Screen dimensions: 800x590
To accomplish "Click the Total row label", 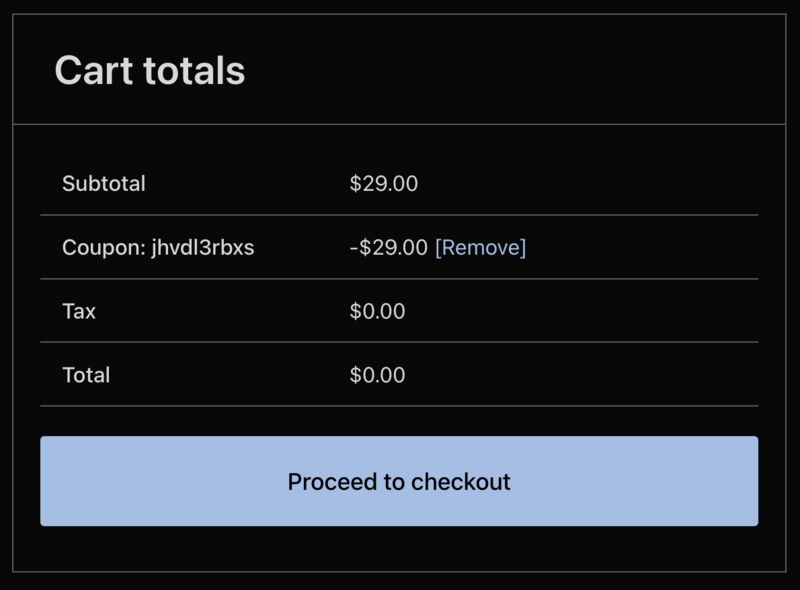I will (86, 375).
